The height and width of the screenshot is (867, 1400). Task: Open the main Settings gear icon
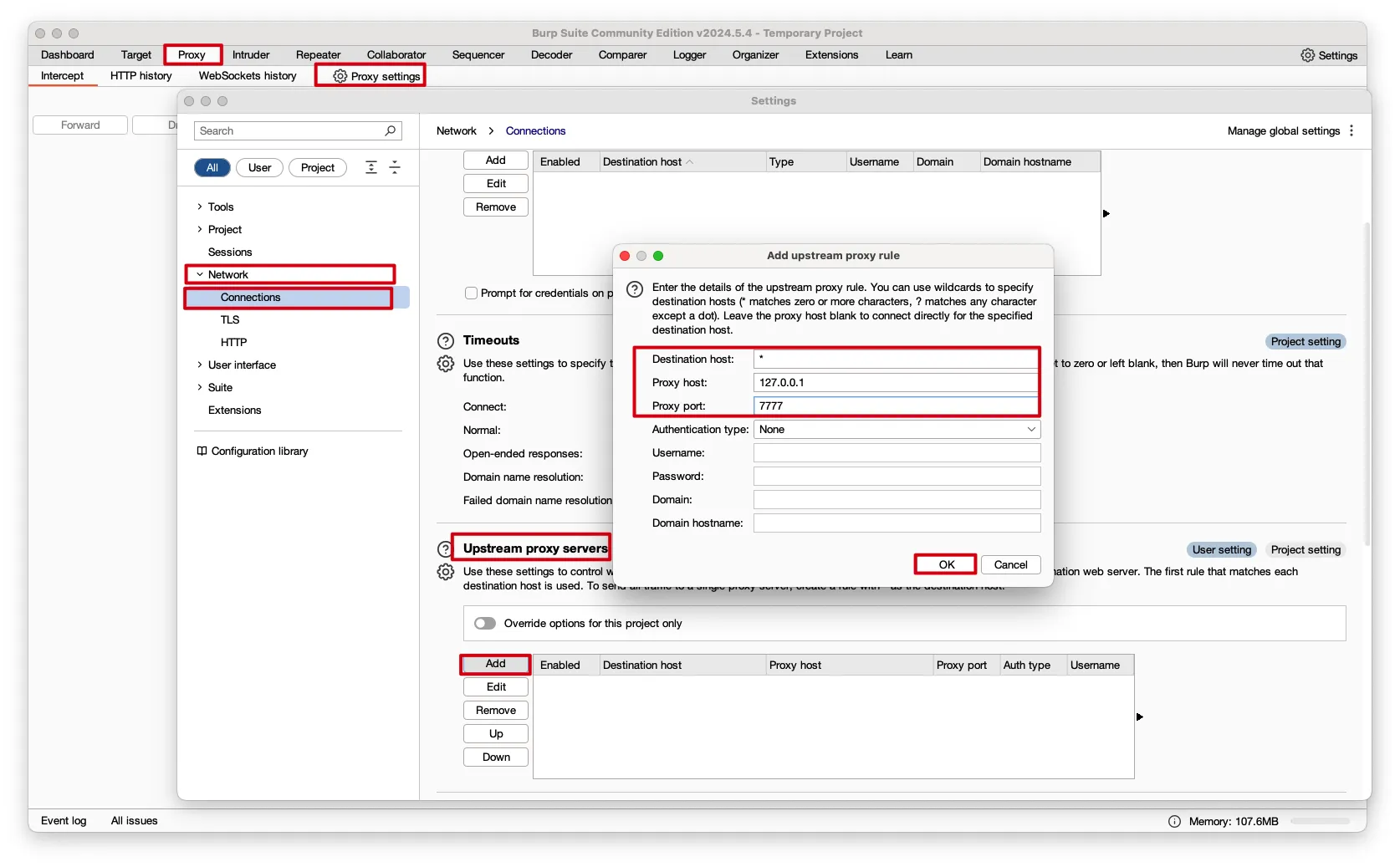coord(1307,55)
